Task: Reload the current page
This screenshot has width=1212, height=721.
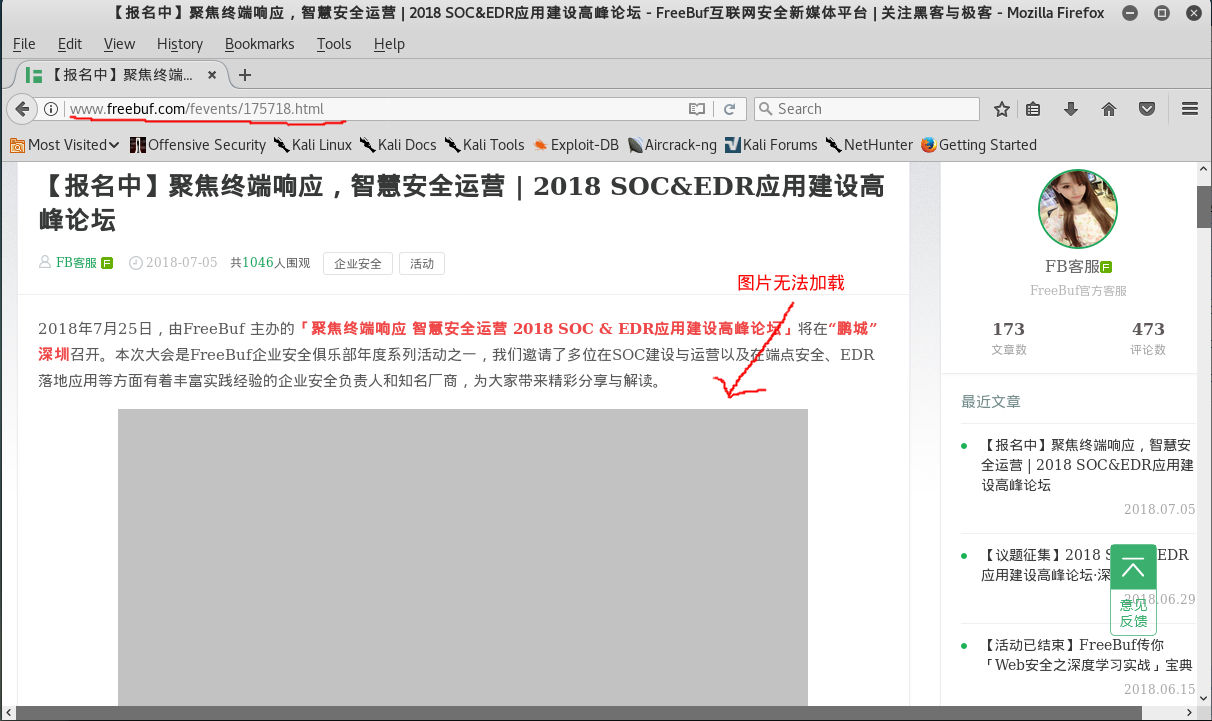Action: click(x=730, y=109)
